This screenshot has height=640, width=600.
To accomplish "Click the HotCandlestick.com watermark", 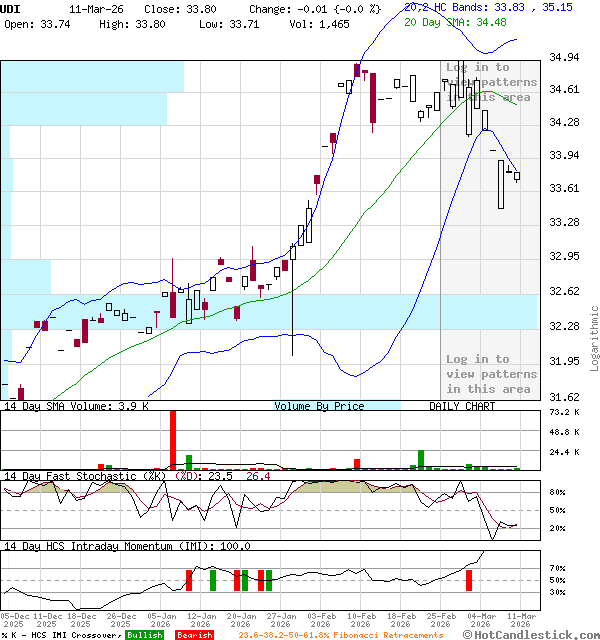I will click(x=540, y=635).
